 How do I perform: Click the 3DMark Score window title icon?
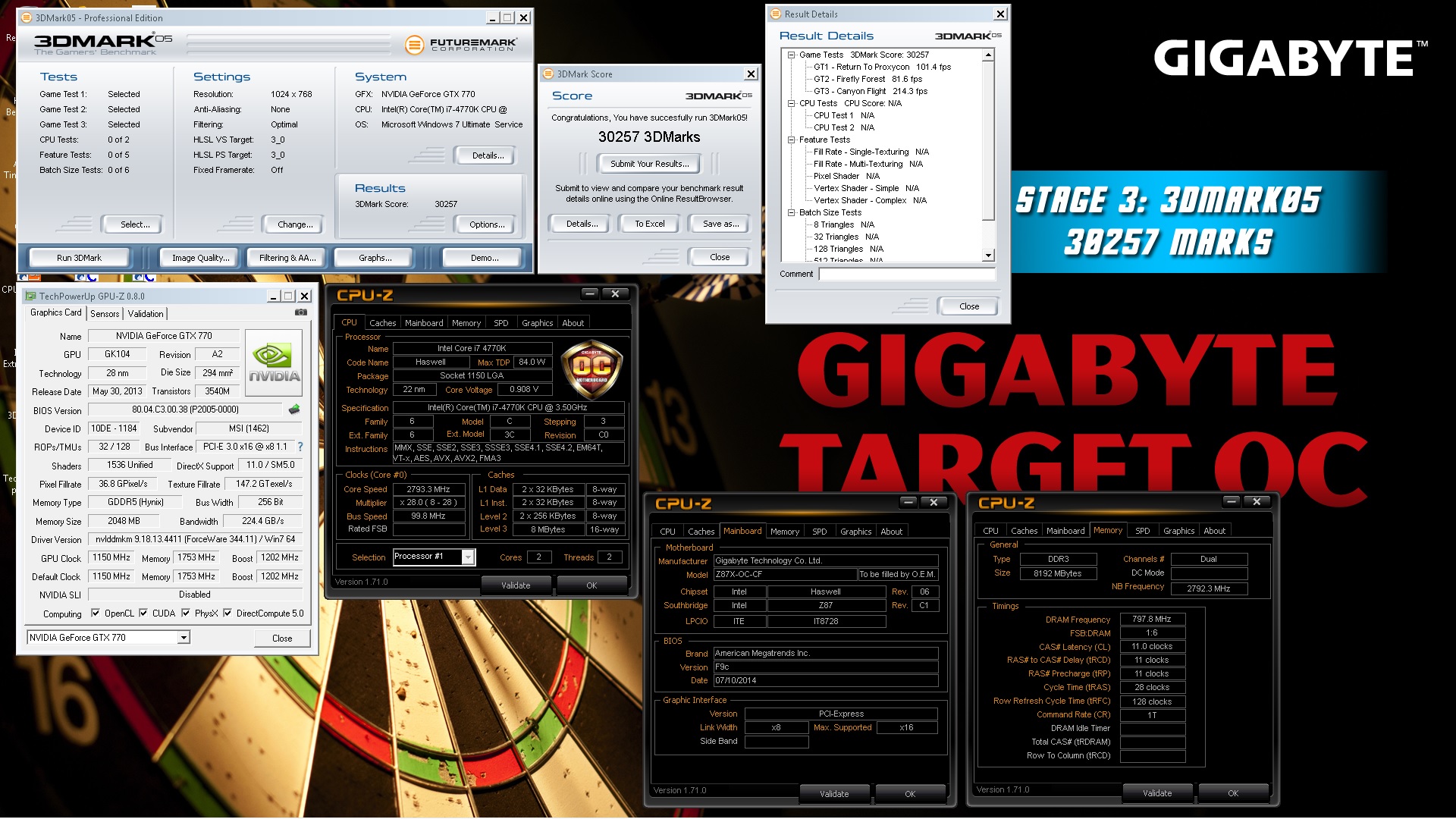(548, 74)
